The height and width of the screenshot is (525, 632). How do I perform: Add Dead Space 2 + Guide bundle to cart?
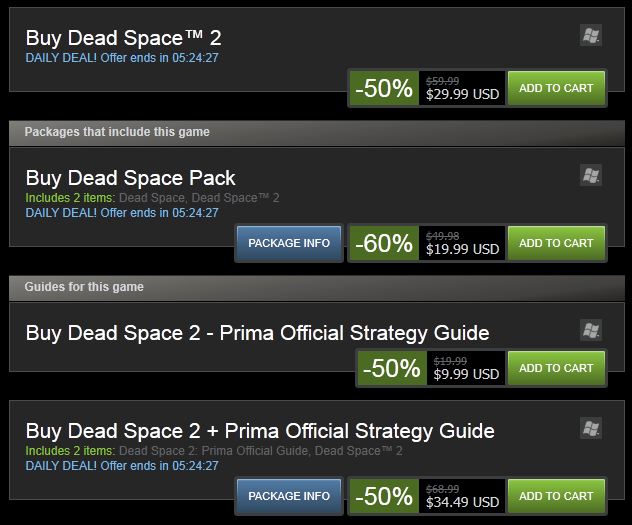(x=555, y=496)
